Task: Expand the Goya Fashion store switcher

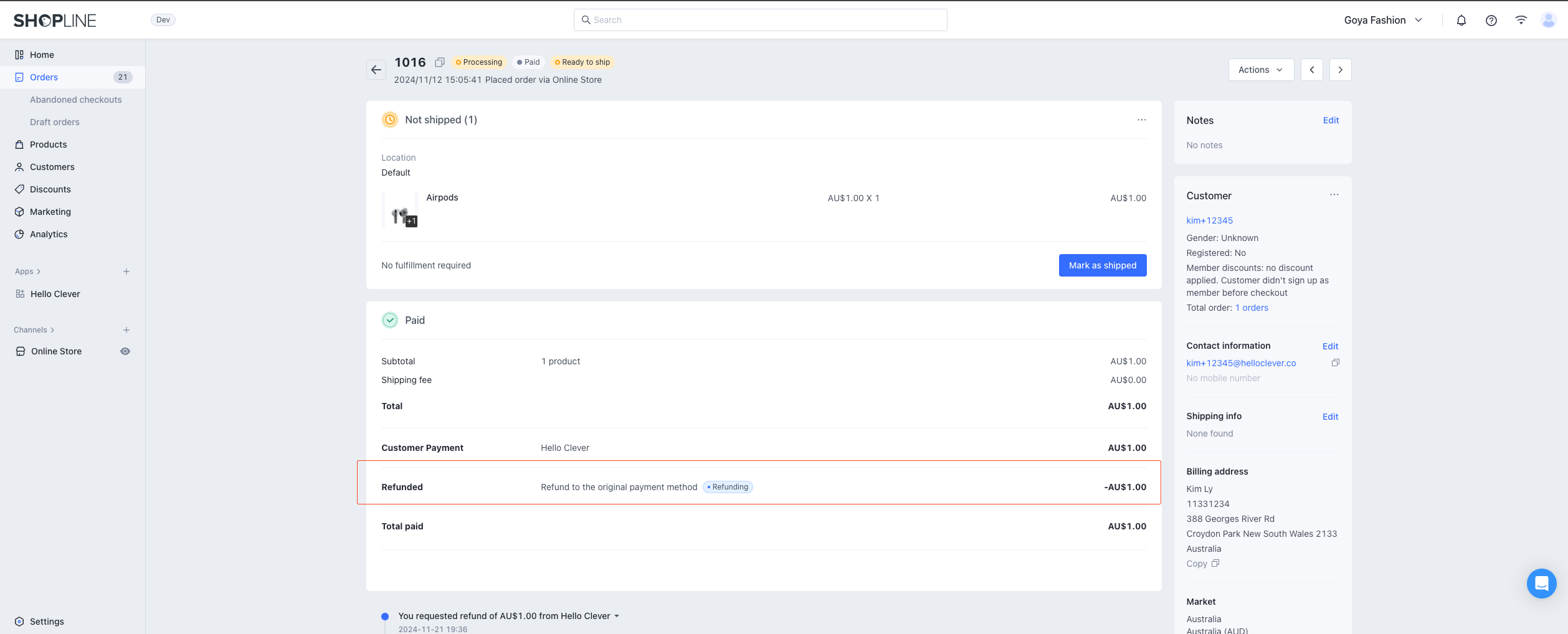Action: [1383, 21]
